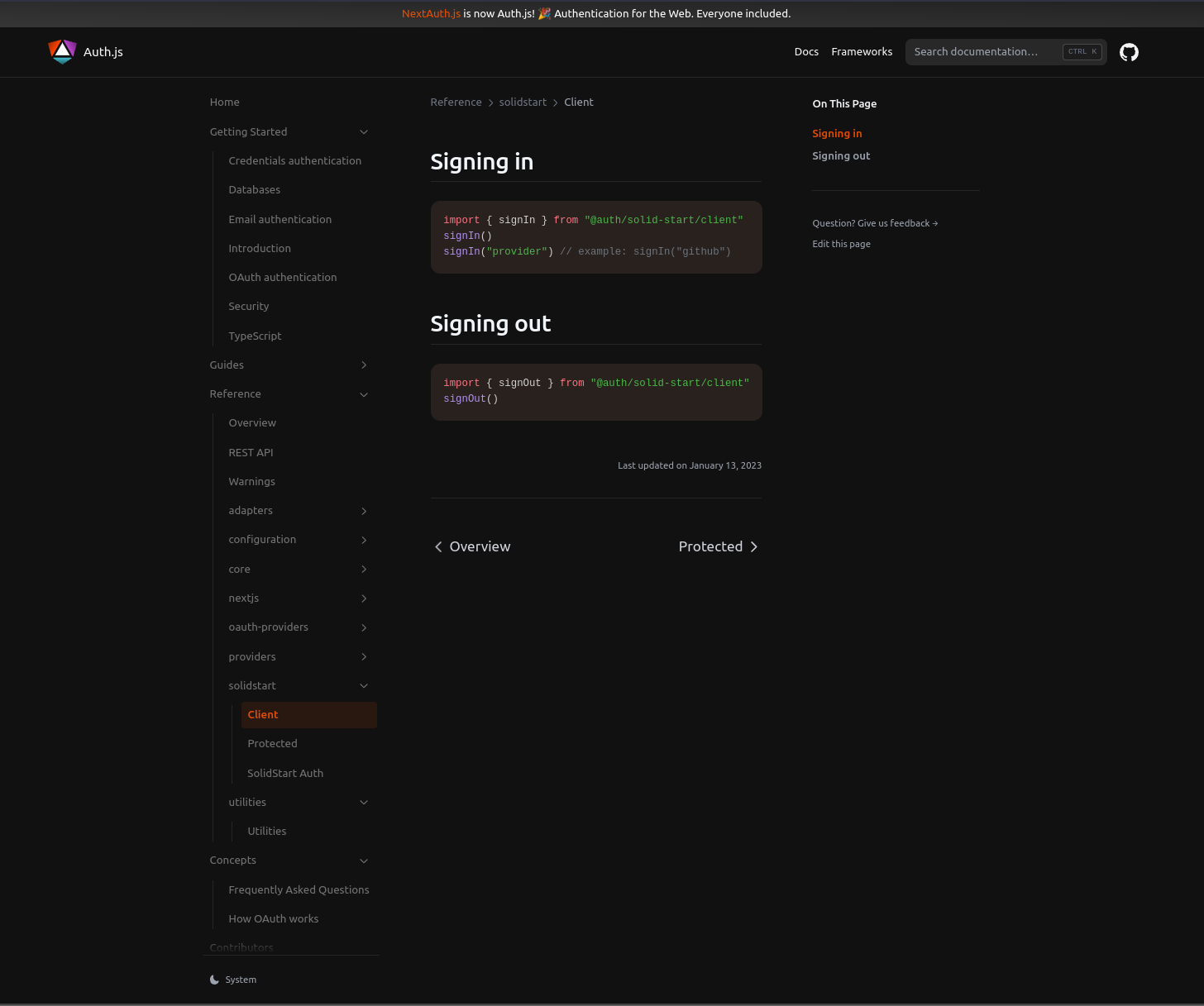Click the breadcrumb chevron after Reference
Viewport: 1204px width, 1006px height.
(x=490, y=102)
